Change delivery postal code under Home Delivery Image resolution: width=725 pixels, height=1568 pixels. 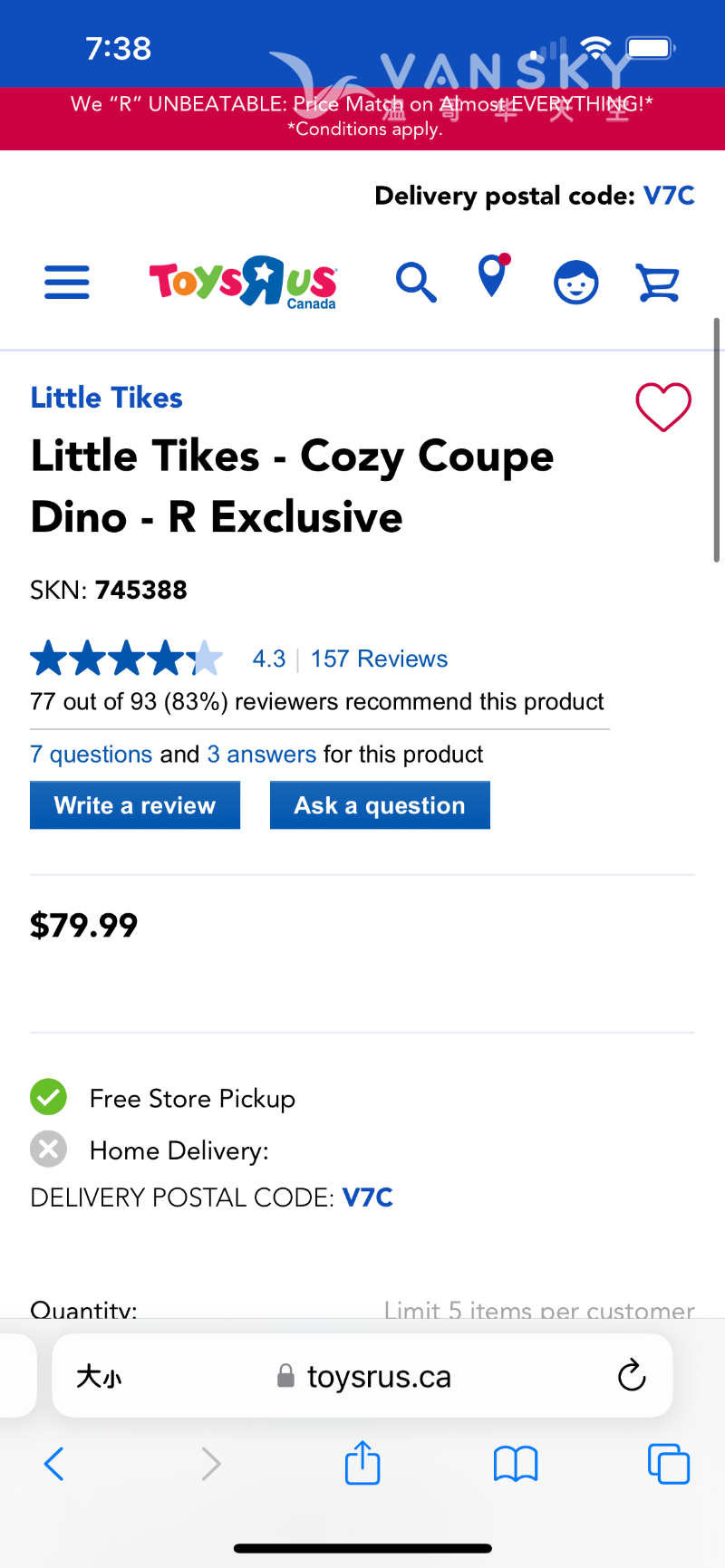[x=367, y=1198]
